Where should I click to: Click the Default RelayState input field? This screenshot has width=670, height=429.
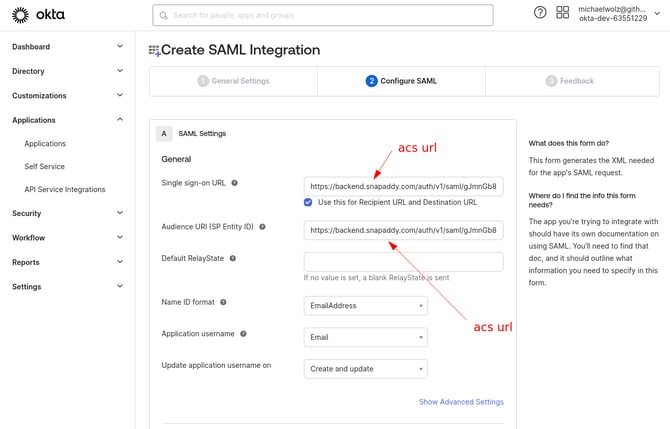(x=403, y=261)
